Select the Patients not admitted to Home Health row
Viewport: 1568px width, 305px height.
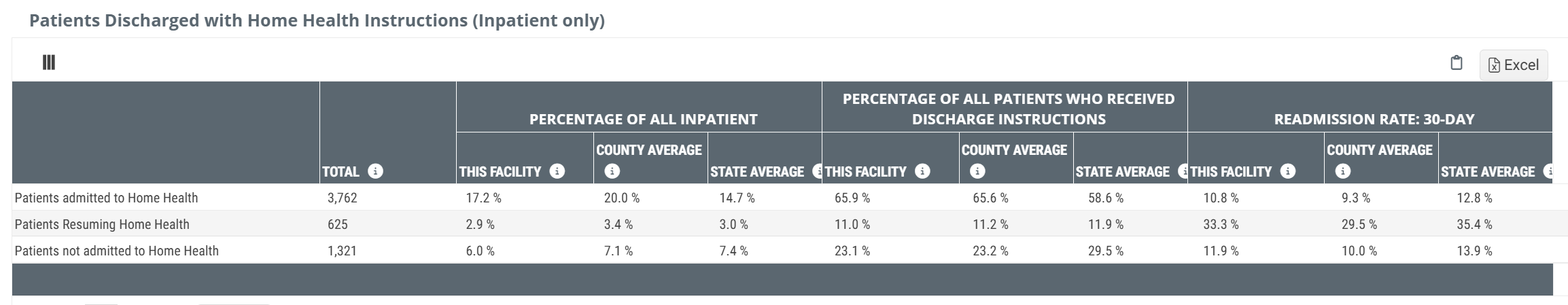pyautogui.click(x=116, y=251)
